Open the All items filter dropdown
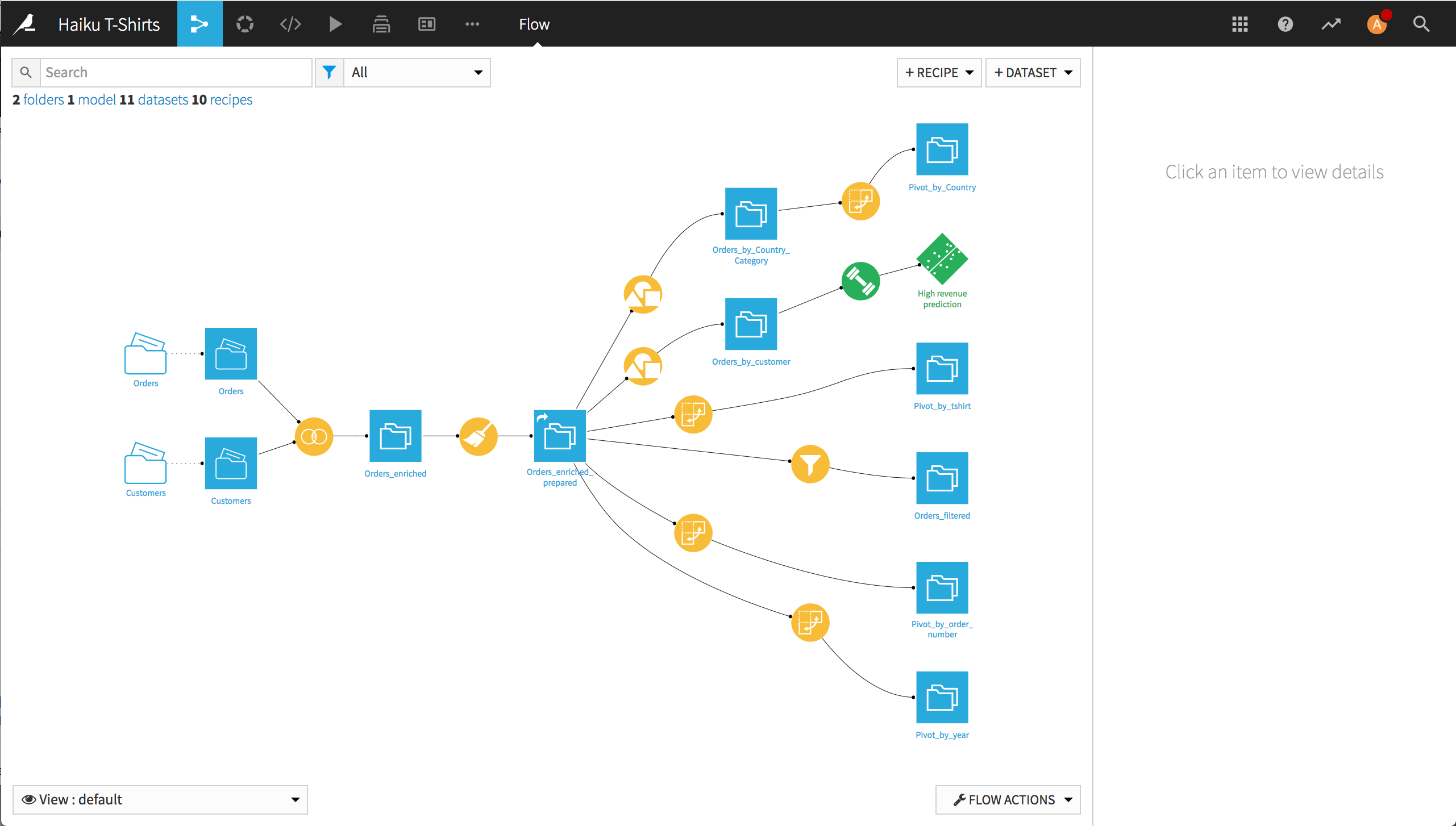The image size is (1456, 826). 417,72
